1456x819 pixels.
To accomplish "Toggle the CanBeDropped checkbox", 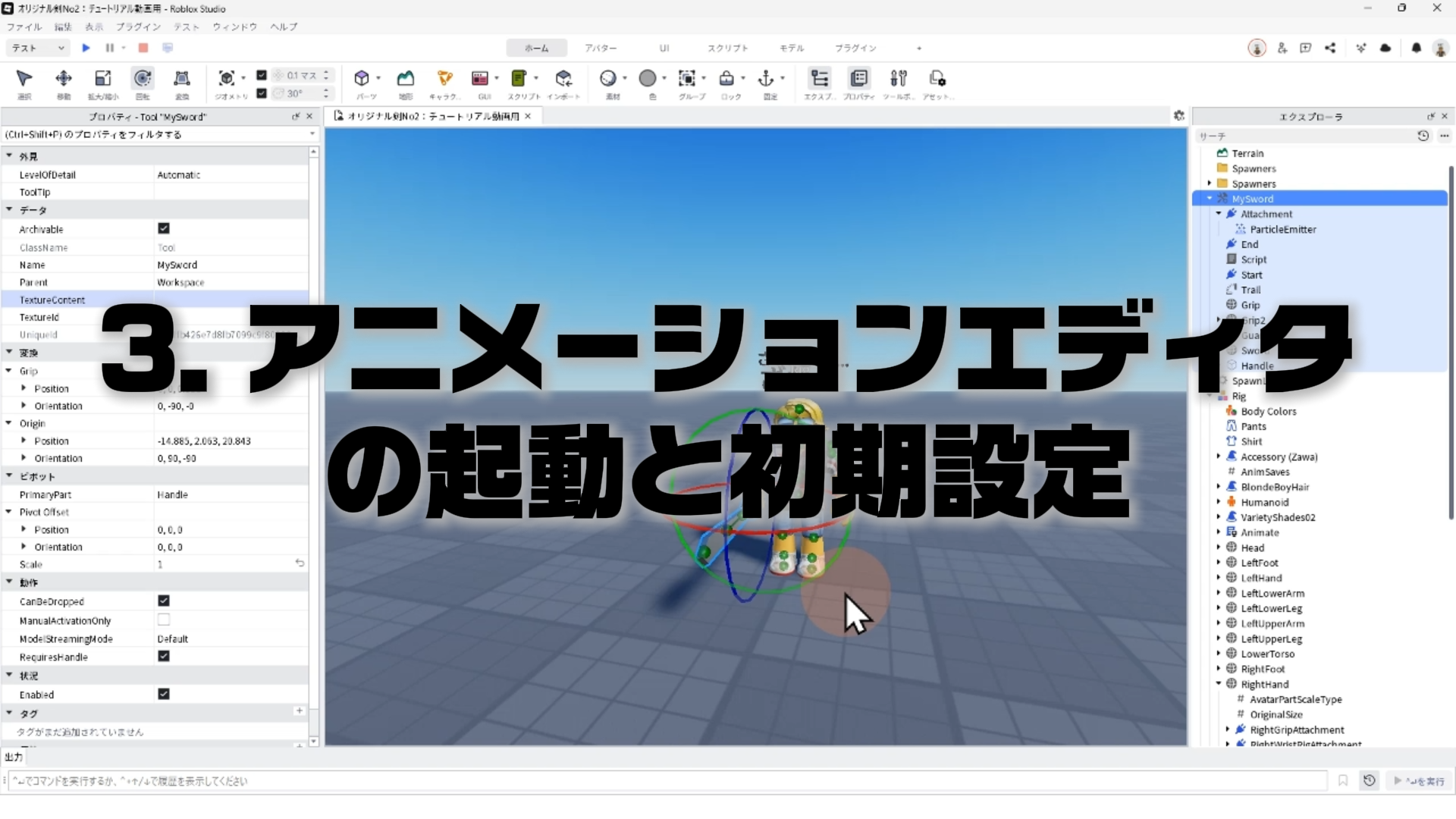I will point(164,601).
